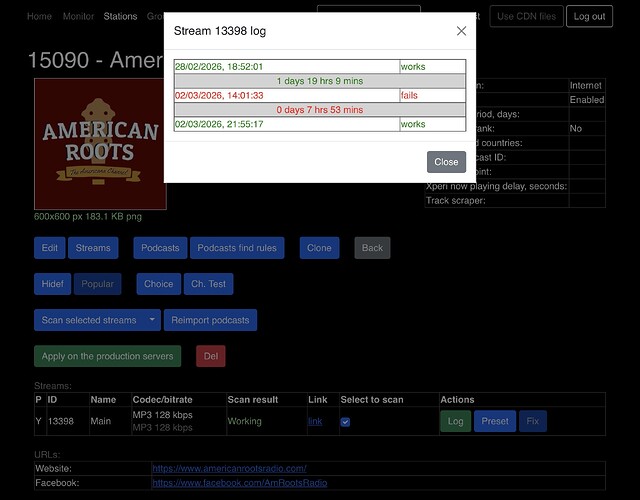Toggle Select to scan checkbox for stream 13398
This screenshot has width=640, height=500.
point(345,422)
